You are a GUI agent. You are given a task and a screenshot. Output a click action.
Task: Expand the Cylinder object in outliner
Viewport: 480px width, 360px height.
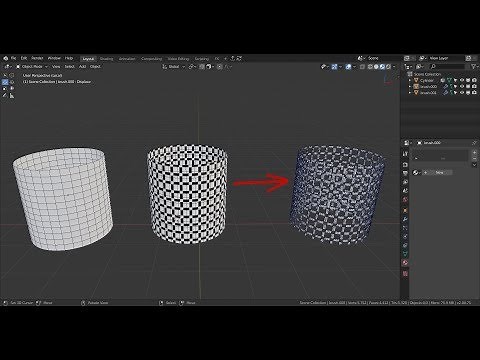tap(410, 80)
